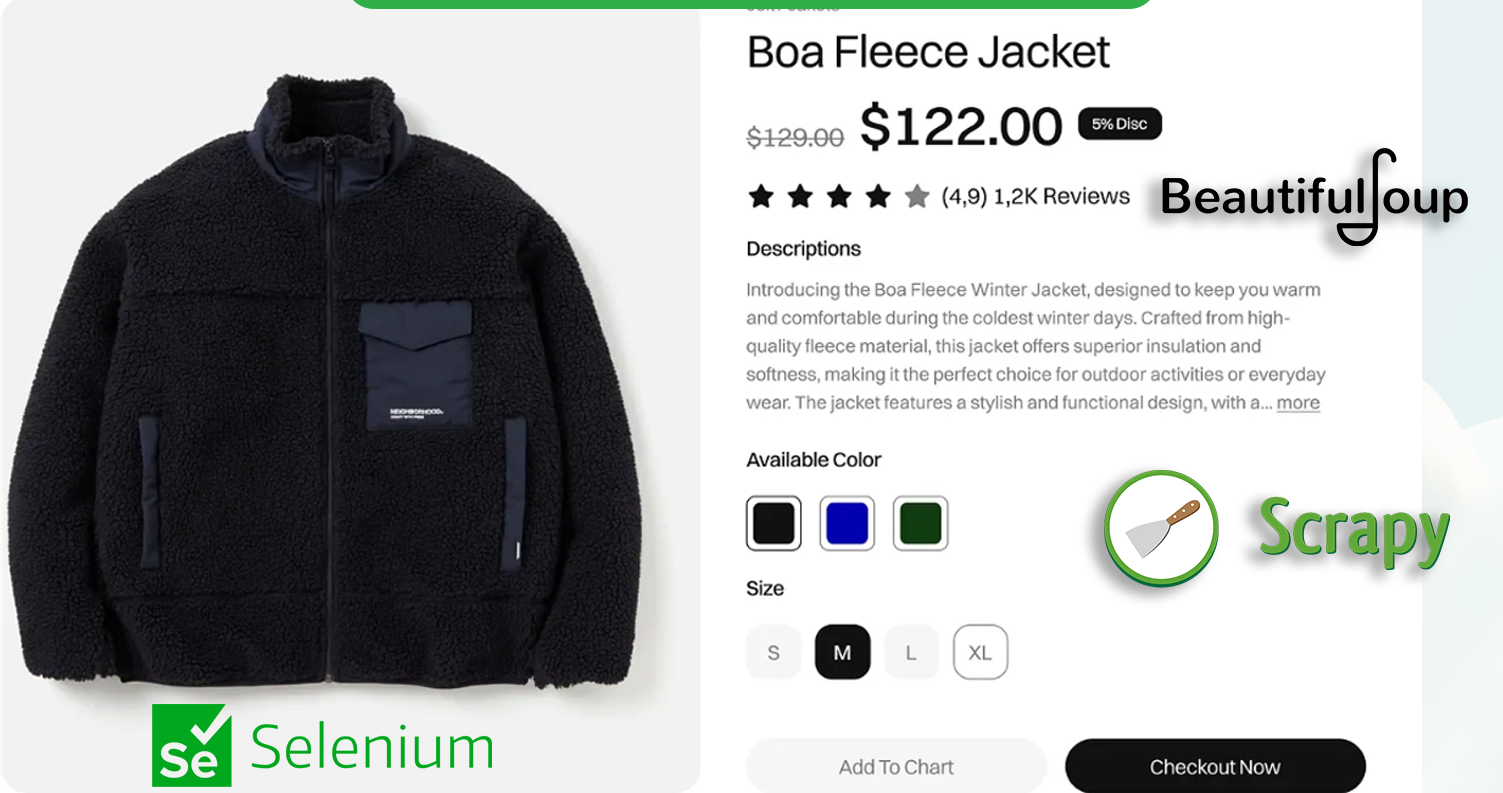Select size M
The image size is (1503, 793).
tap(842, 653)
